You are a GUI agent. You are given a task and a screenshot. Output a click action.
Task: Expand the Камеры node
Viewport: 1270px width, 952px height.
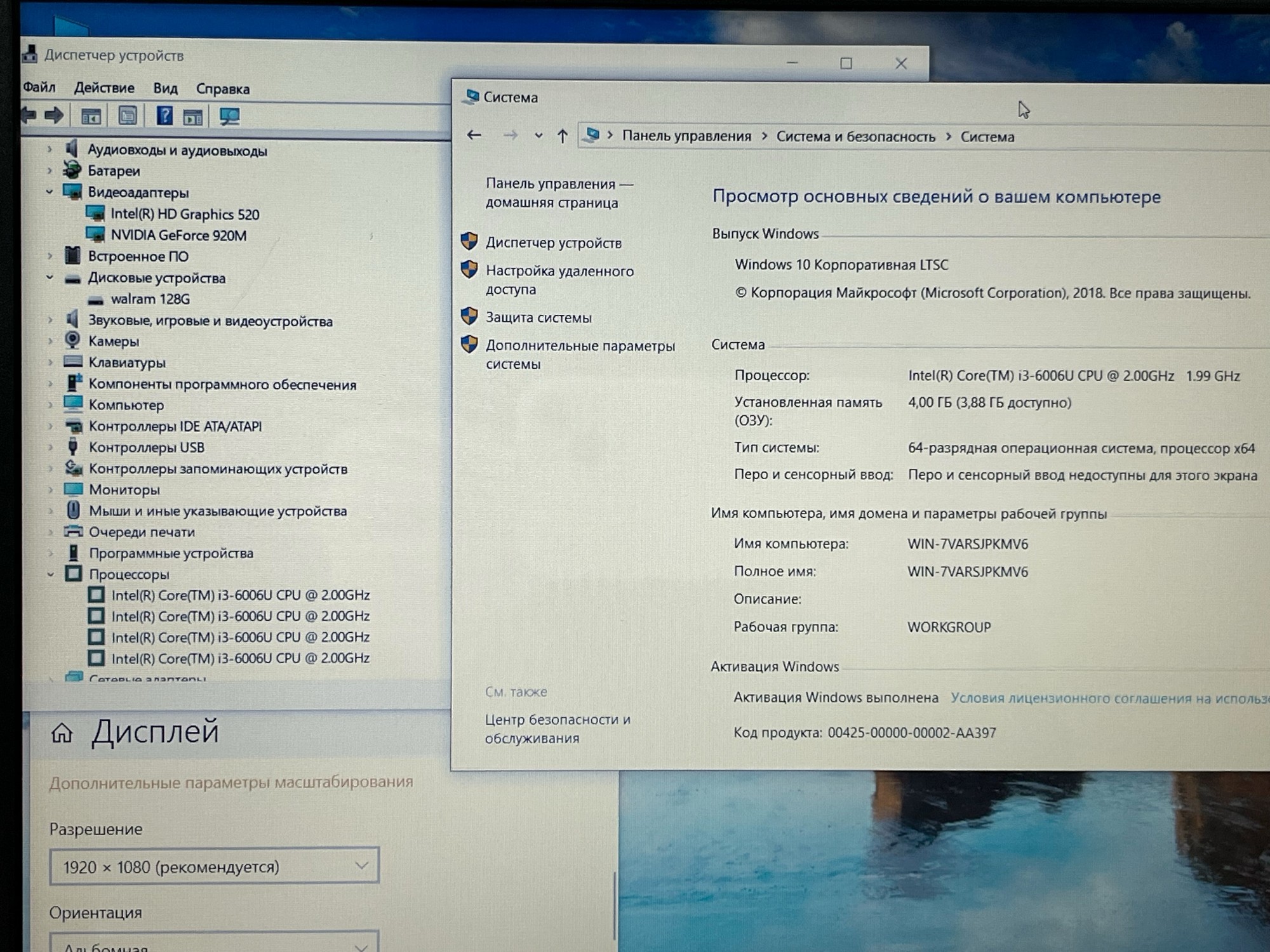[x=50, y=341]
